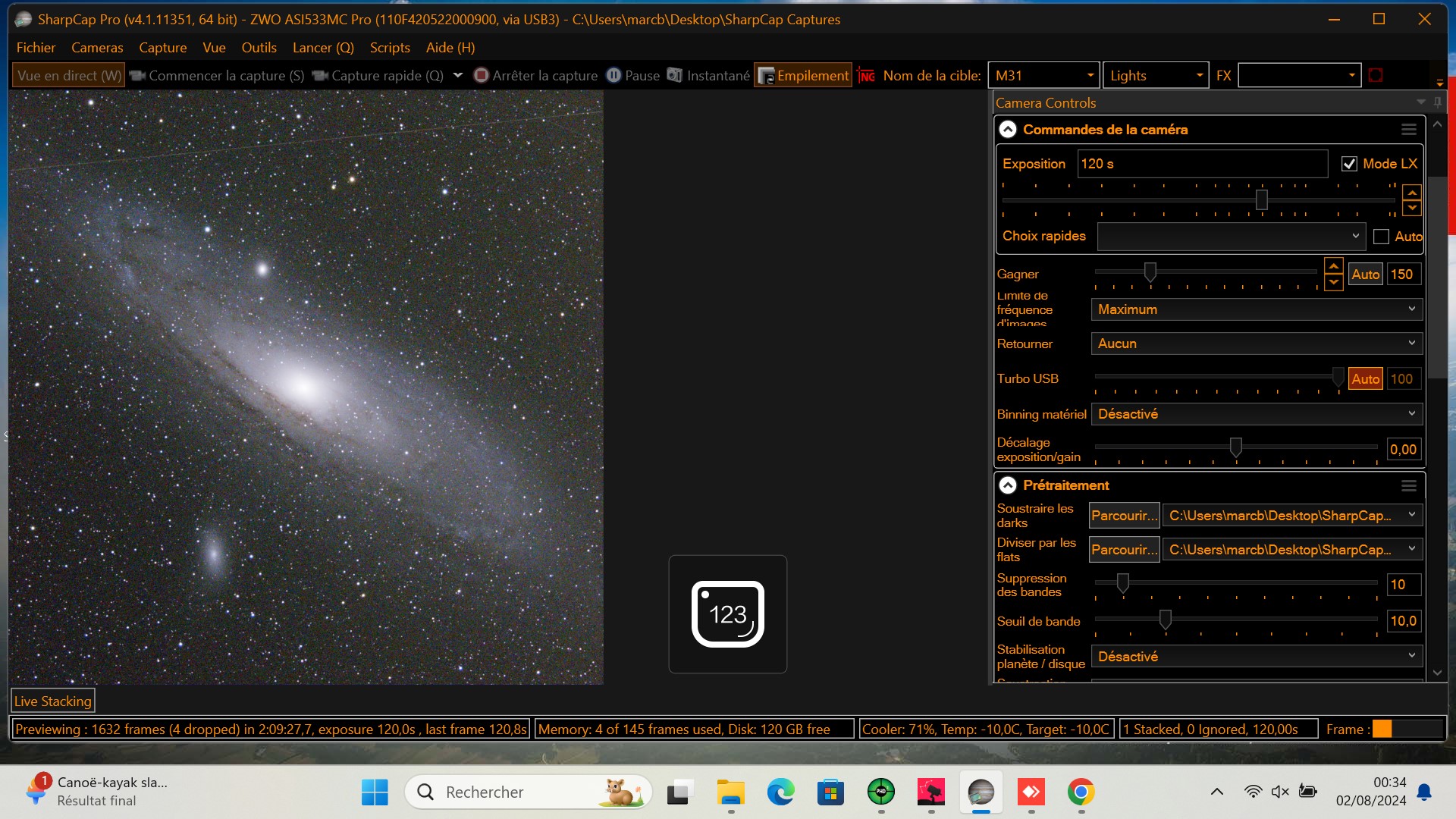The image size is (1456, 819).
Task: Click the Pause capture icon
Action: tap(614, 75)
